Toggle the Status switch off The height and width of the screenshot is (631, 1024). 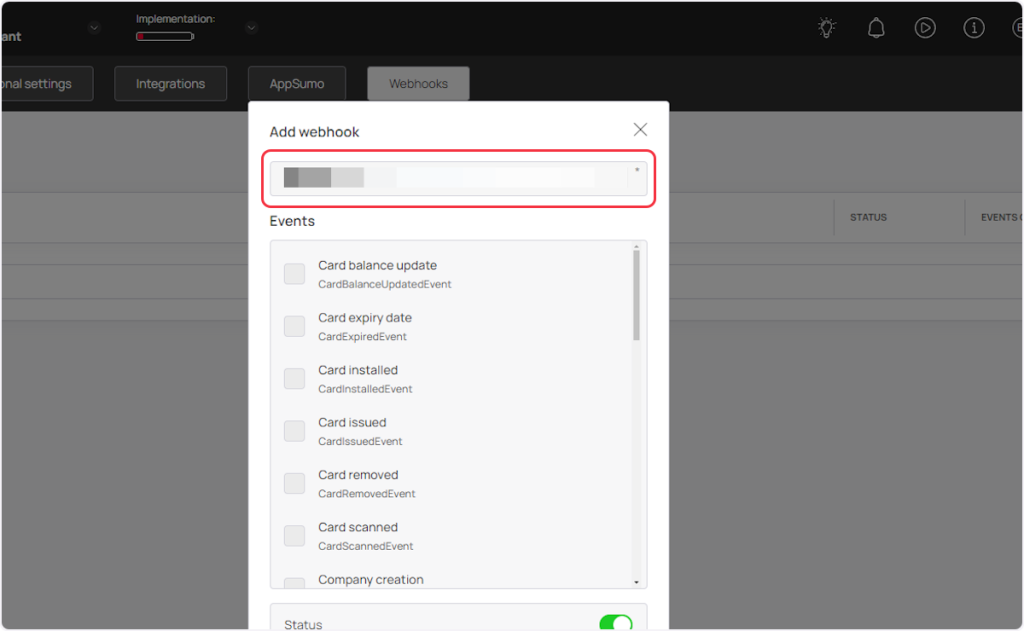pyautogui.click(x=615, y=624)
